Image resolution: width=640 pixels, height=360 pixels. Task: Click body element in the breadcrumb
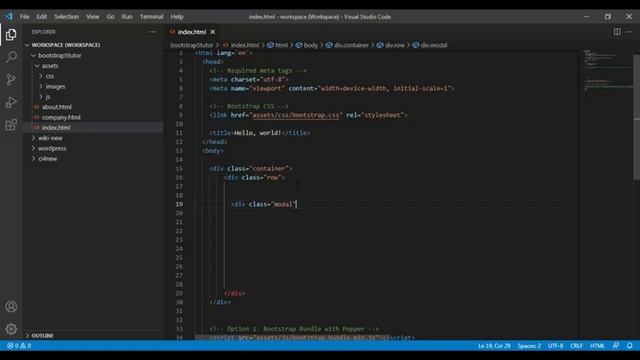point(311,45)
